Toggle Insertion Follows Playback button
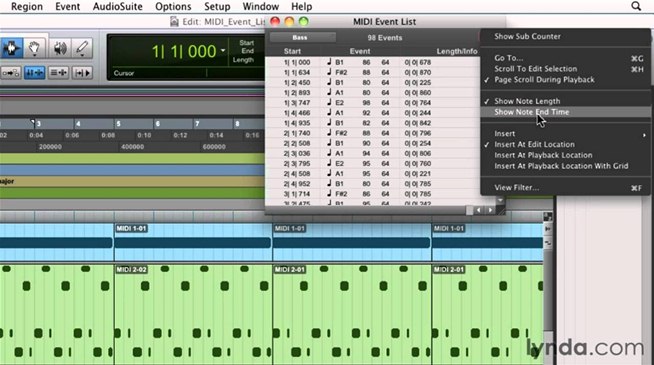 [82, 73]
